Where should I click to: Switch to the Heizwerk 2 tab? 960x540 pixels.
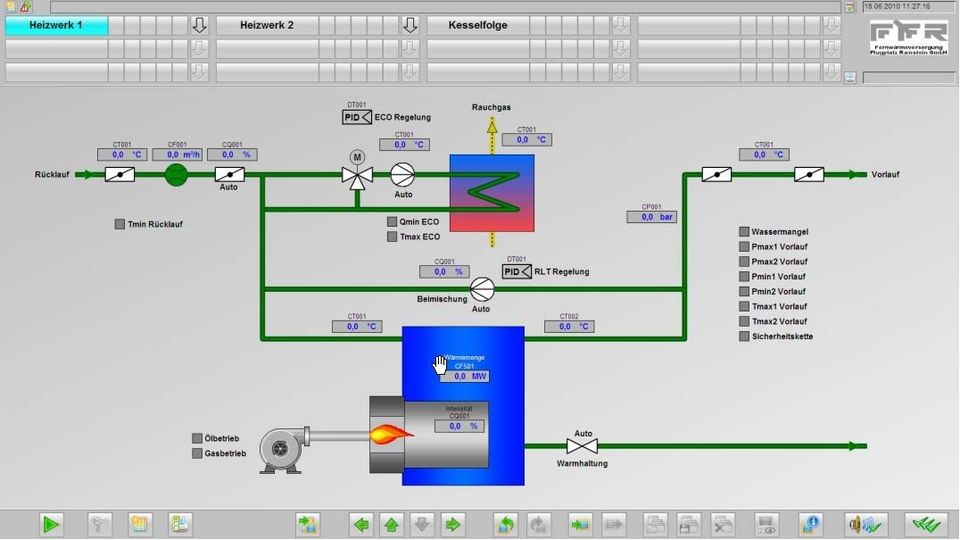[x=267, y=25]
